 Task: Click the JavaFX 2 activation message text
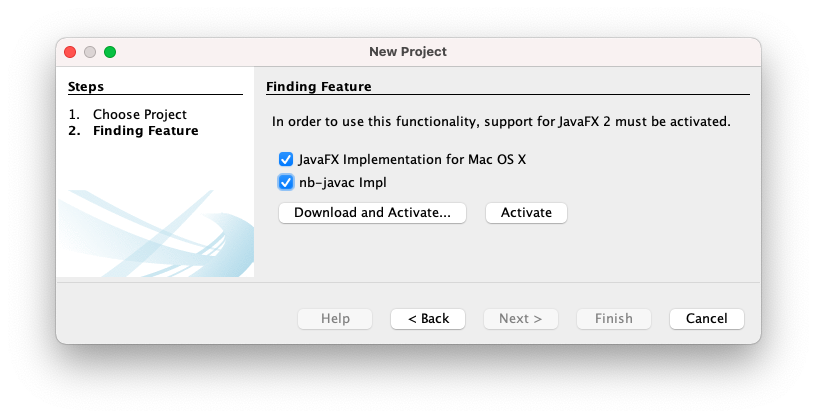501,122
